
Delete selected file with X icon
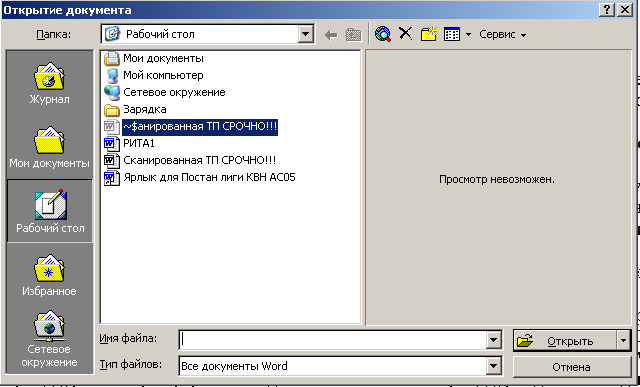405,33
